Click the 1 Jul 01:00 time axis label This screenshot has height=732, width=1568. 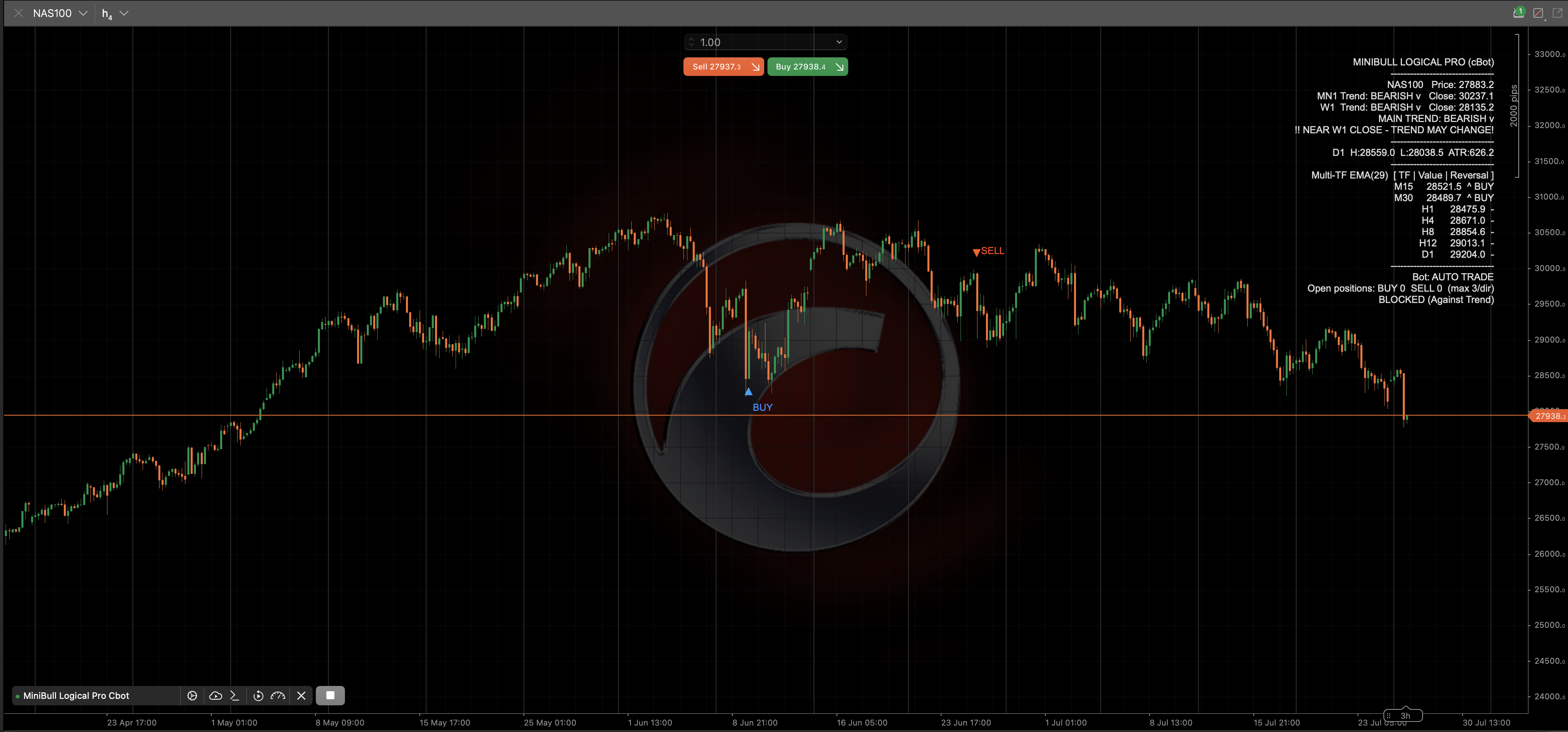pos(1066,723)
